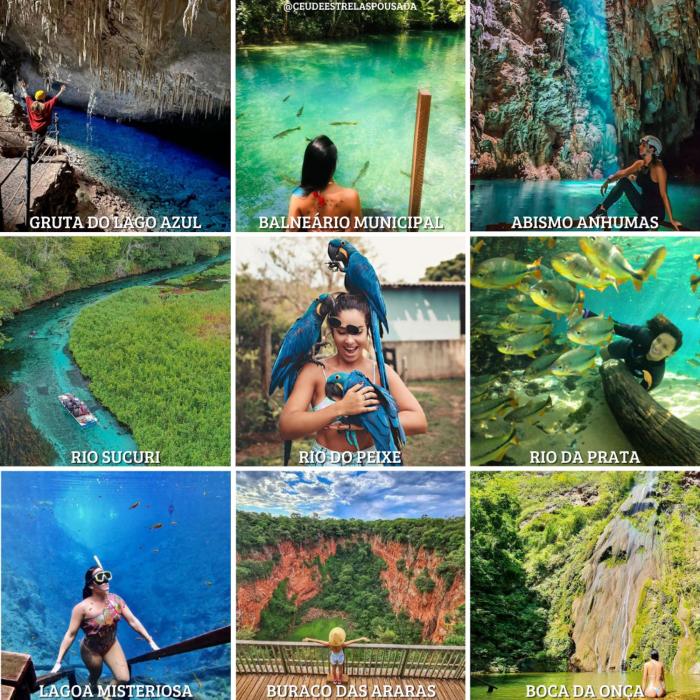Select the Rio da Prata underwater photo
The width and height of the screenshot is (700, 700).
click(585, 351)
